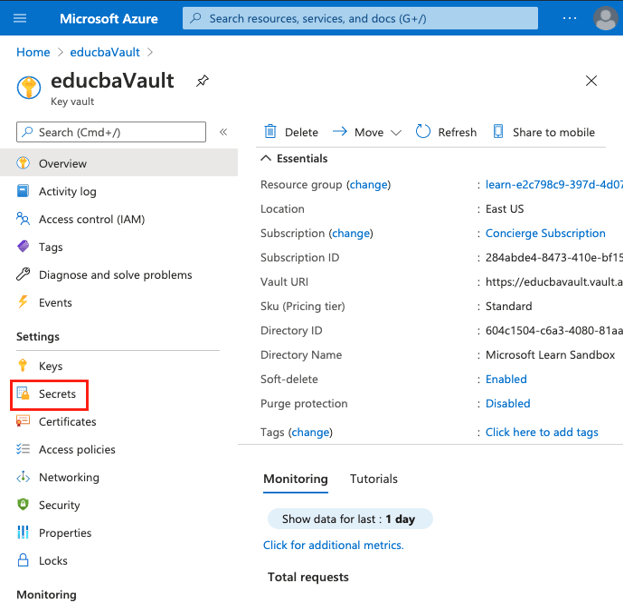
Task: Click the Overview key icon
Action: pyautogui.click(x=23, y=163)
